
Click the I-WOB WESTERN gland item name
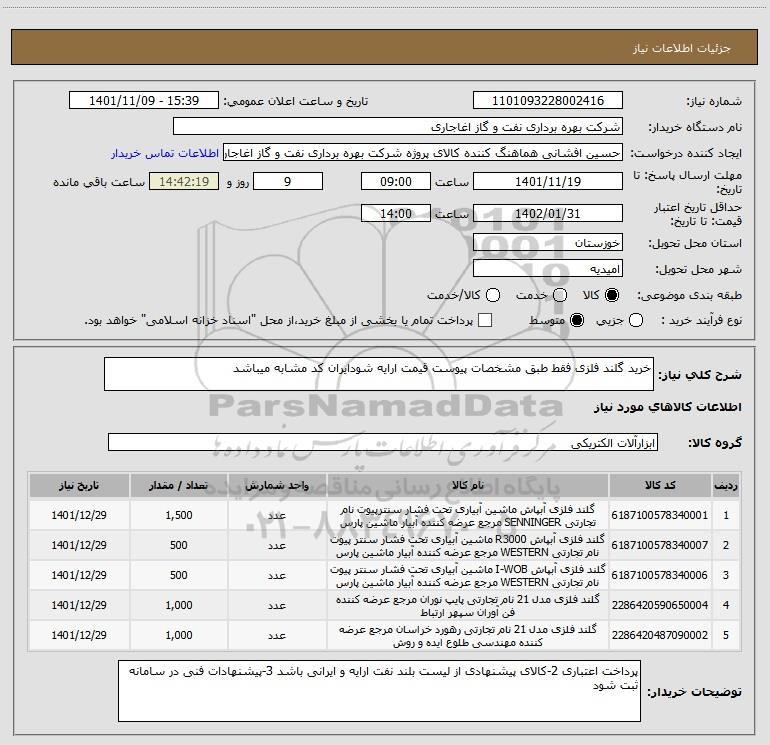click(x=468, y=575)
